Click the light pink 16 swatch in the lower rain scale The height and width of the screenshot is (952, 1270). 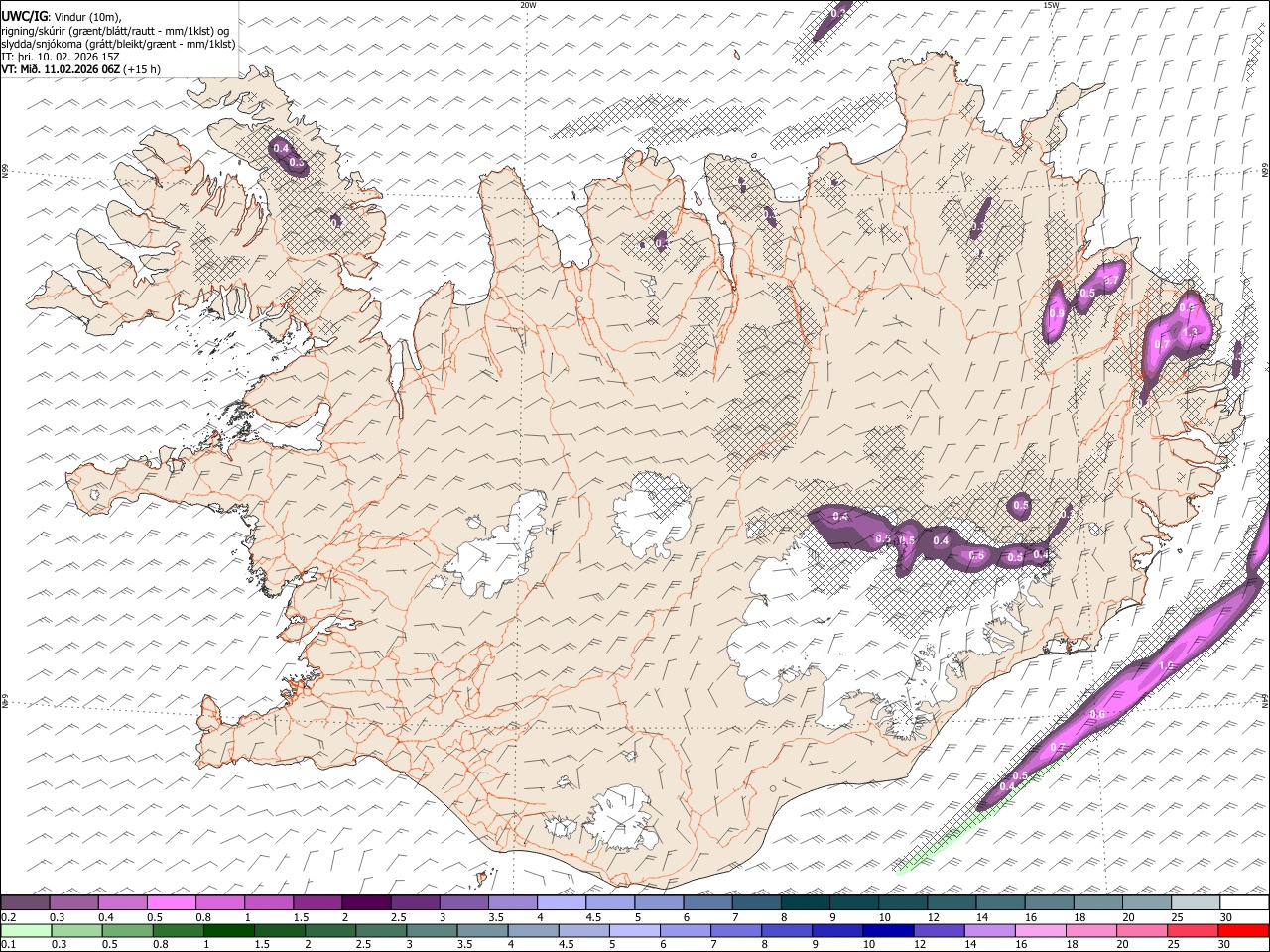click(x=1040, y=930)
